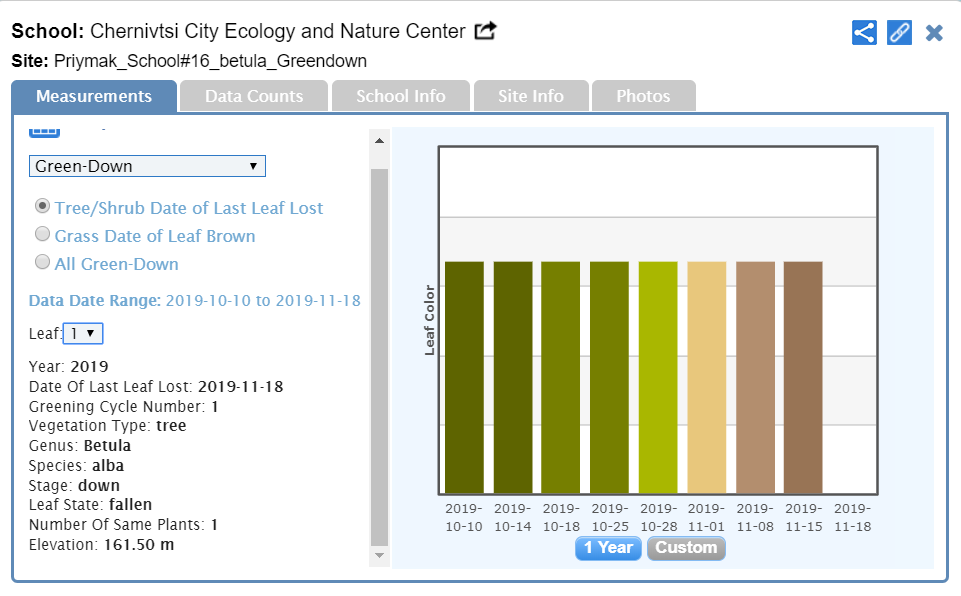961x596 pixels.
Task: Open the School Info tab
Action: point(400,96)
